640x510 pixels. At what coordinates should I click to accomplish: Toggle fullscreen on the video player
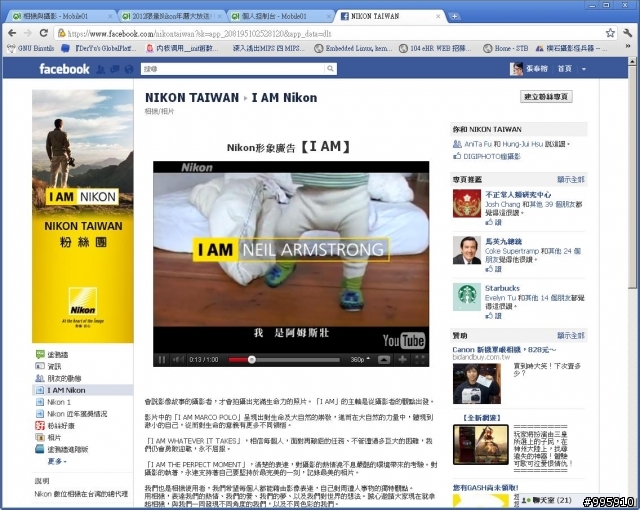(x=420, y=359)
